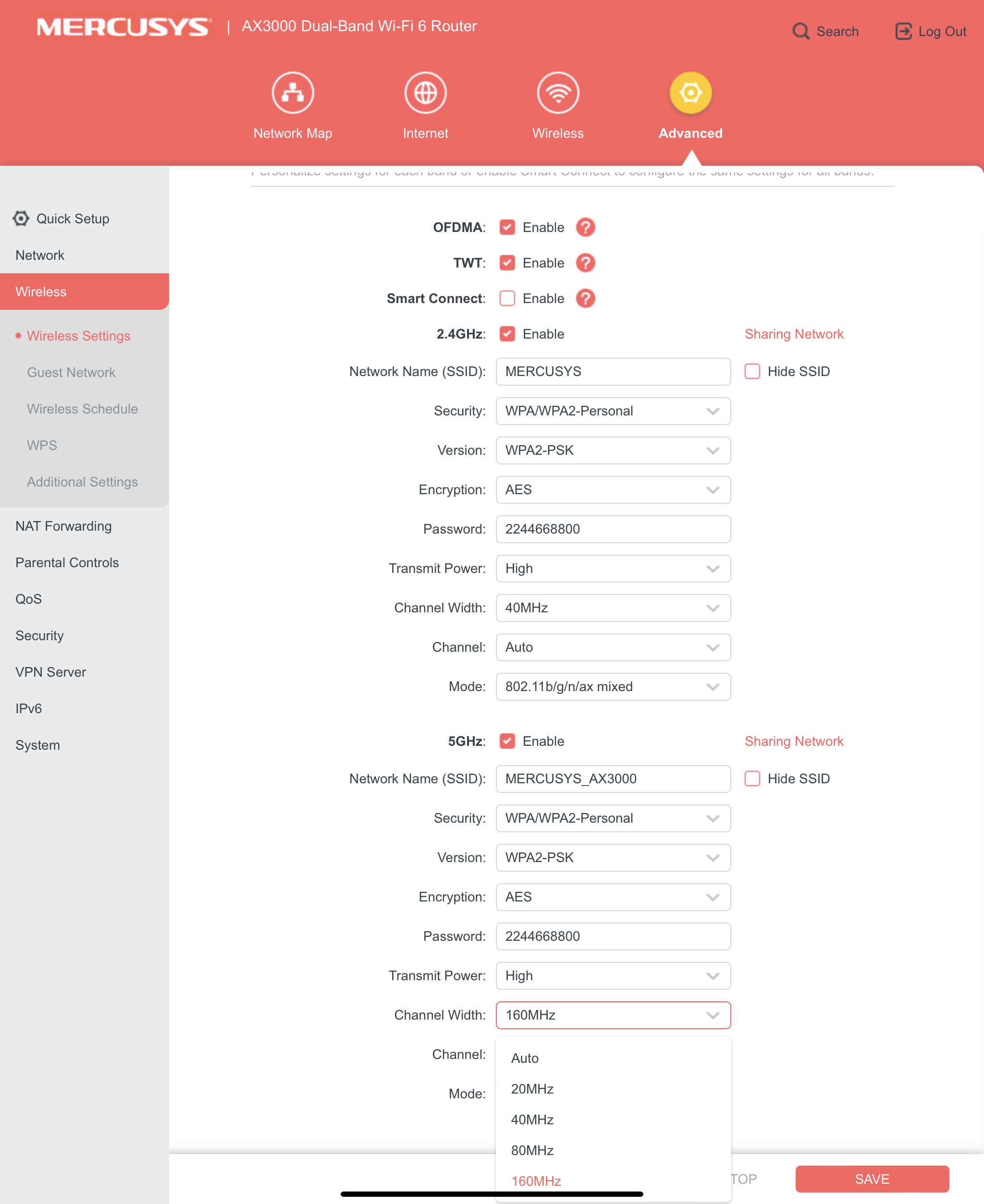984x1204 pixels.
Task: Open the 2.4GHz Channel Auto dropdown
Action: (x=613, y=647)
